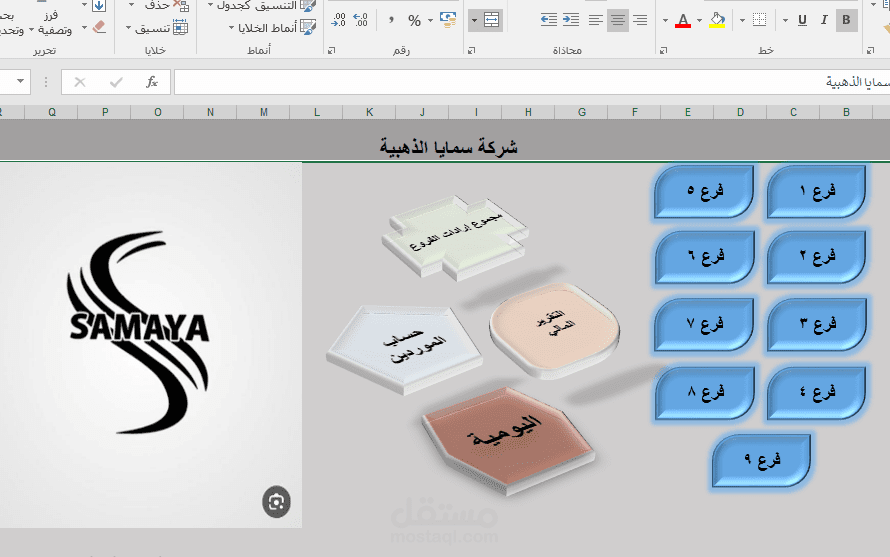The height and width of the screenshot is (557, 890).
Task: Click the cross-shaped branches revenue total button
Action: [455, 238]
